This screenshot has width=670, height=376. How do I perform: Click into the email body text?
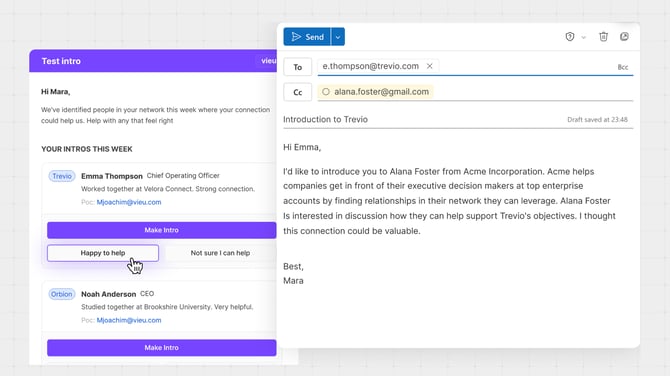coord(449,201)
